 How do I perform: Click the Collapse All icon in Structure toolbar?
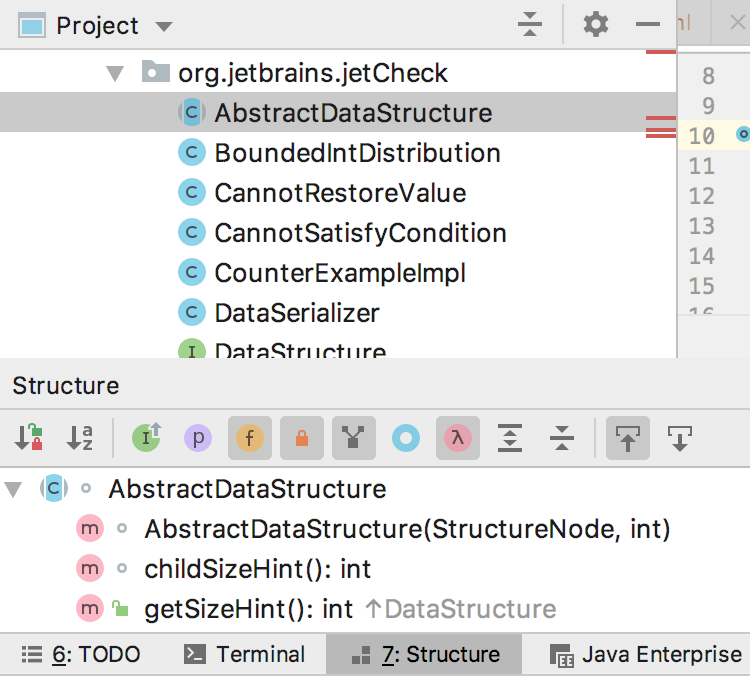562,438
